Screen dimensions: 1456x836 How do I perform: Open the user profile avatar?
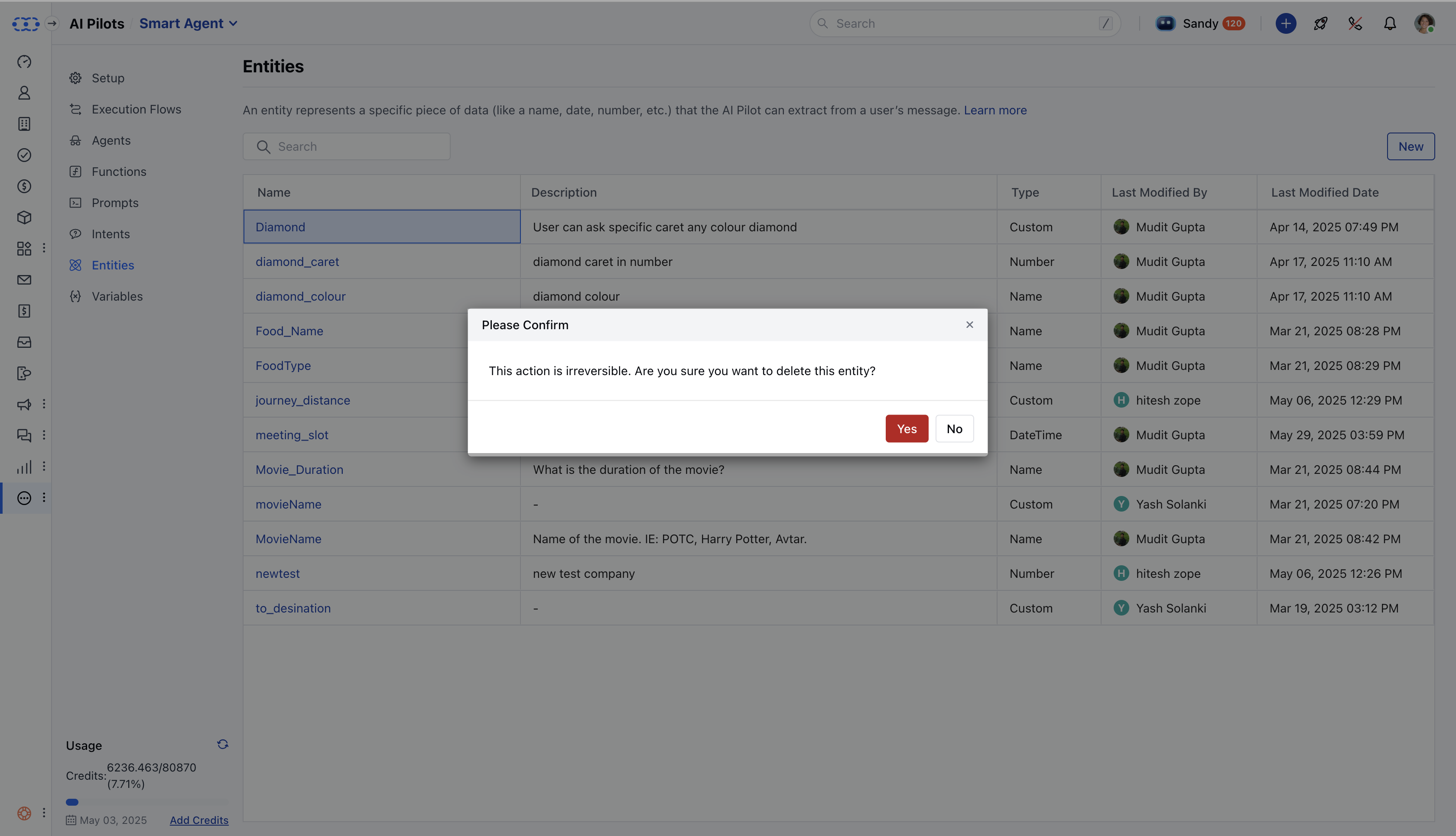pos(1424,23)
